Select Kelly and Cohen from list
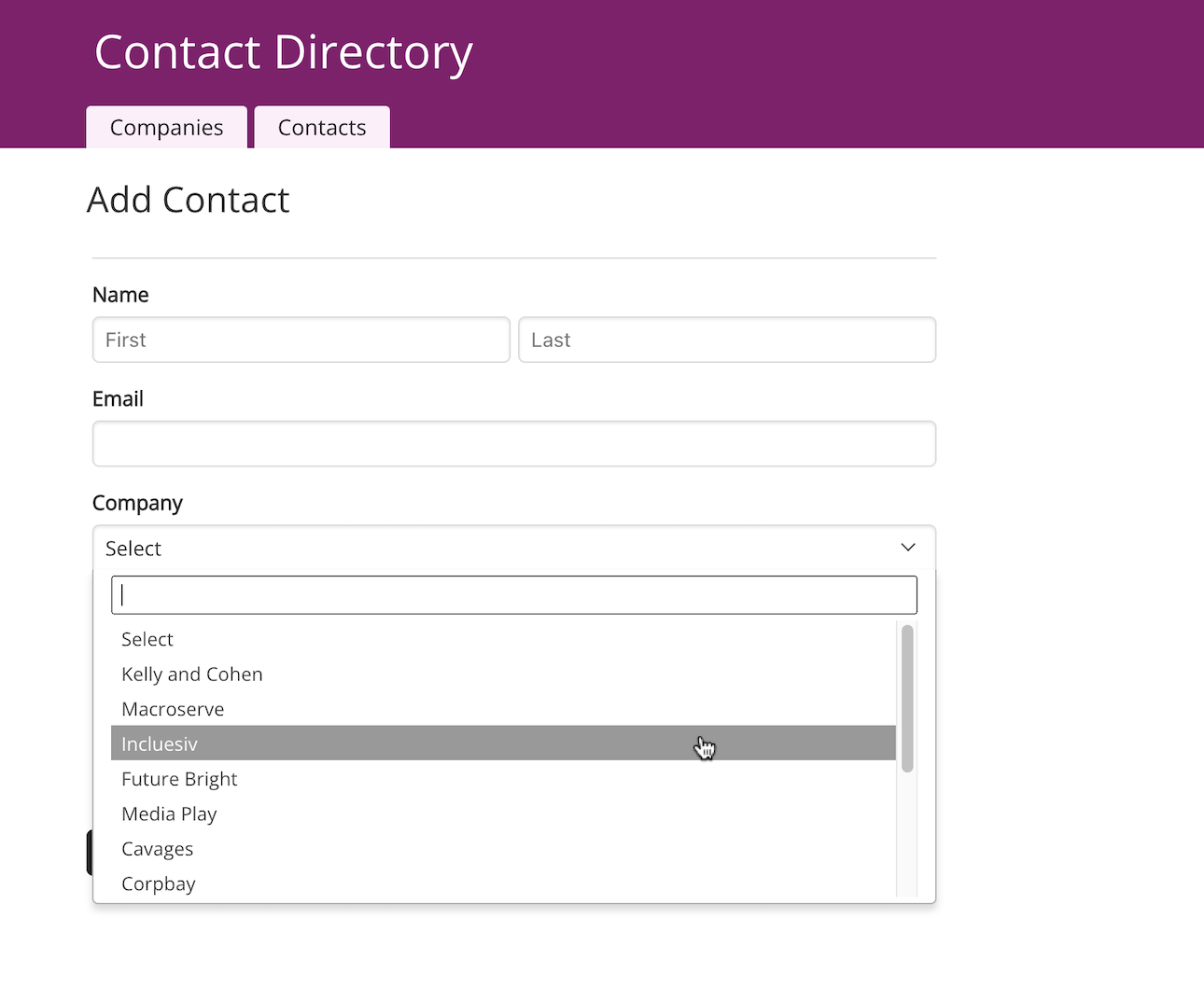Screen dimensions: 1204x987 point(192,674)
